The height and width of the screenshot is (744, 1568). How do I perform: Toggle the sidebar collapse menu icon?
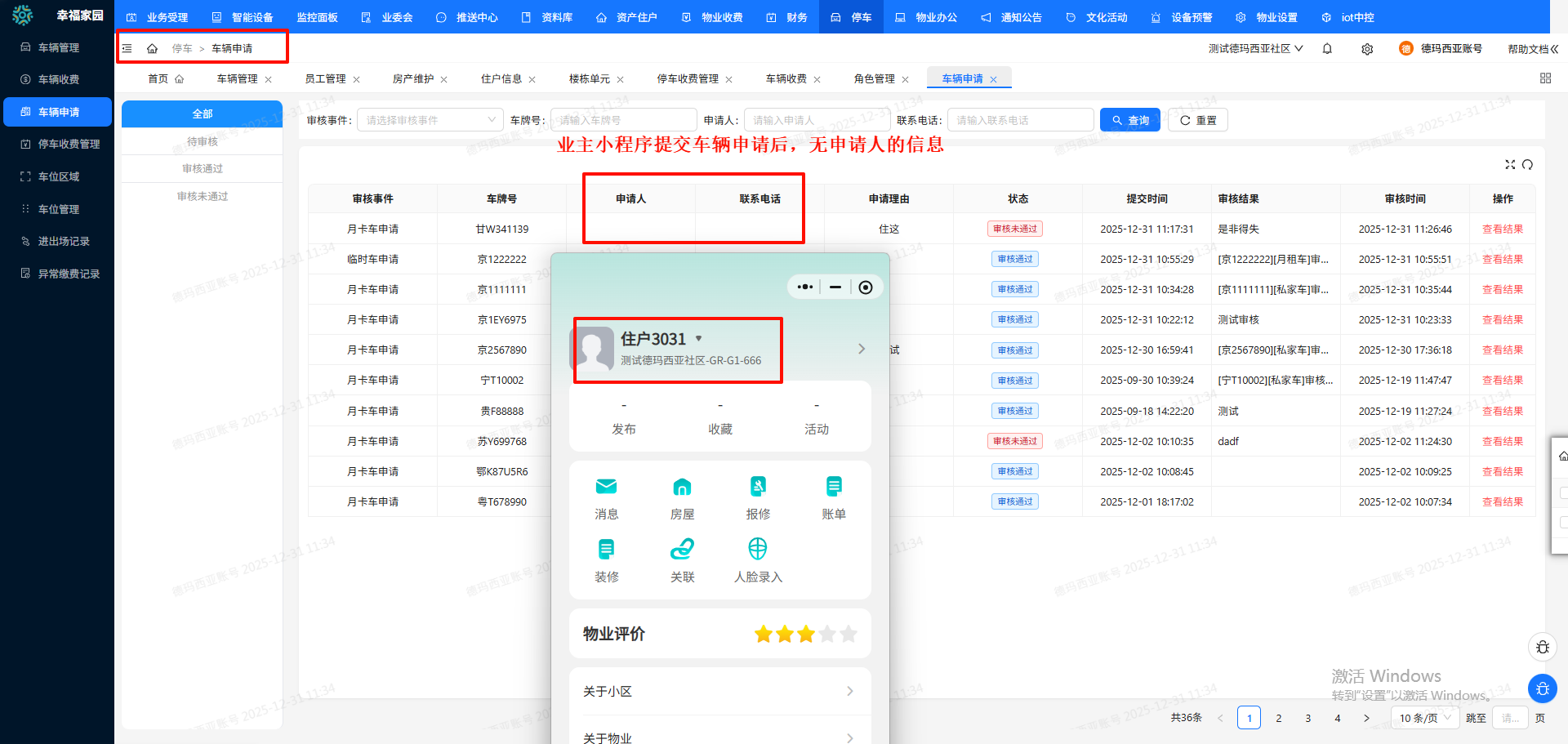(127, 49)
